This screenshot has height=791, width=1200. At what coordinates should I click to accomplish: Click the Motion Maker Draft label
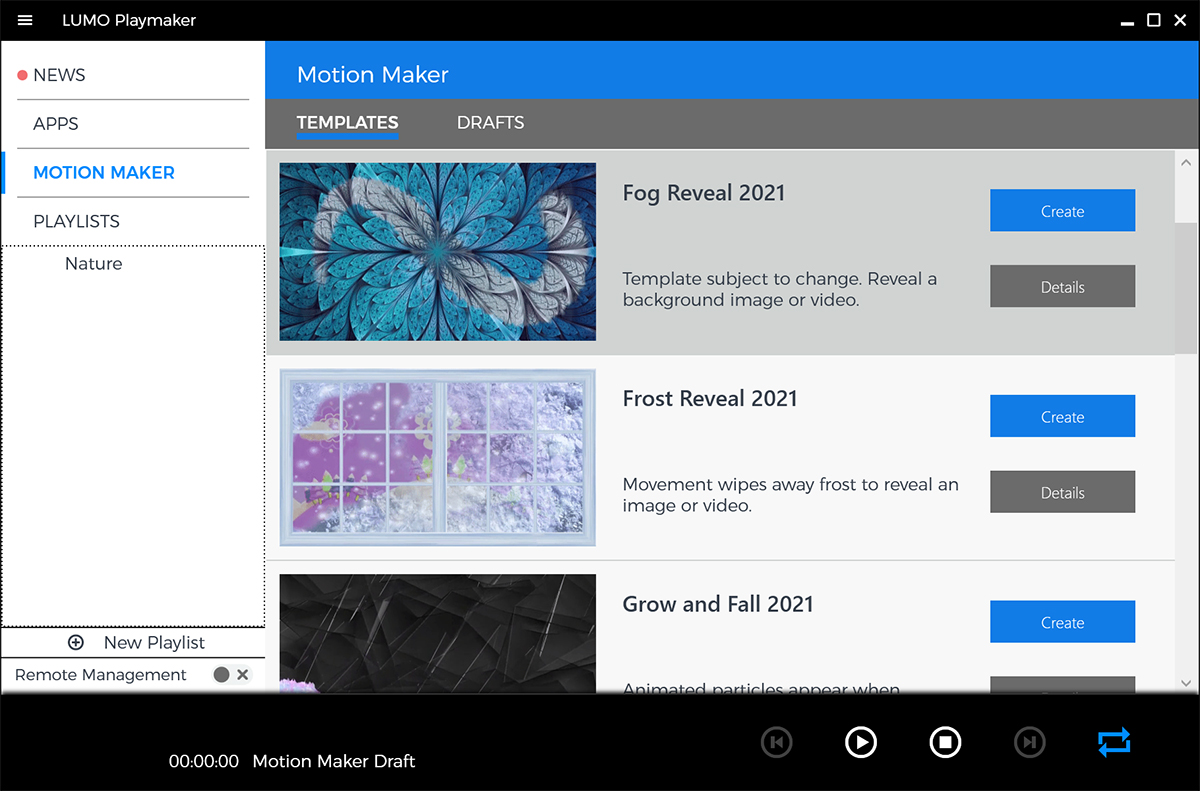tap(334, 761)
